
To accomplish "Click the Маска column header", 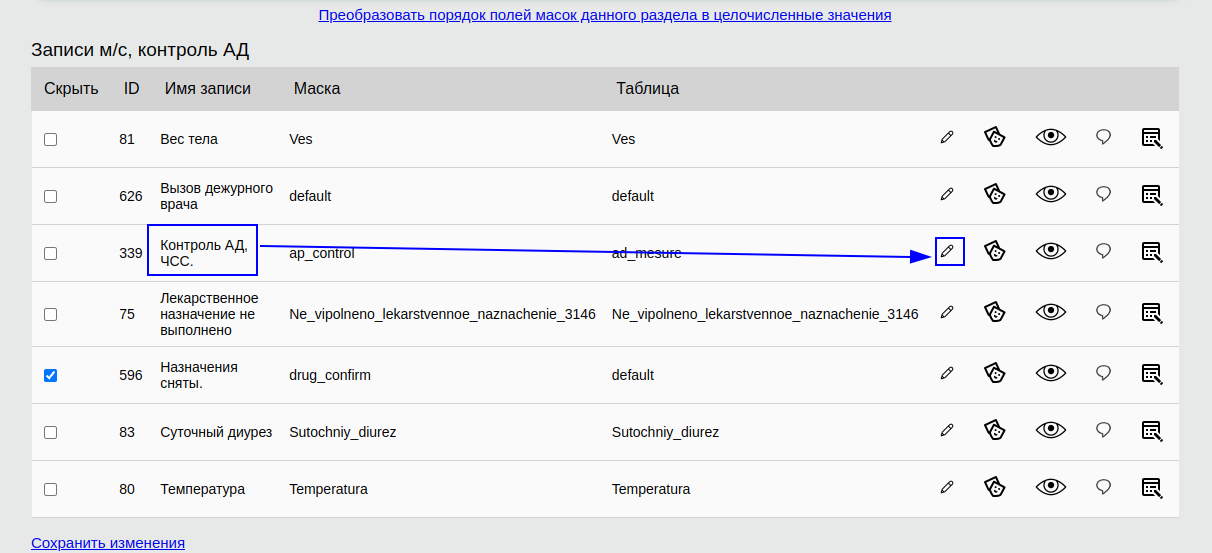I will pyautogui.click(x=317, y=88).
